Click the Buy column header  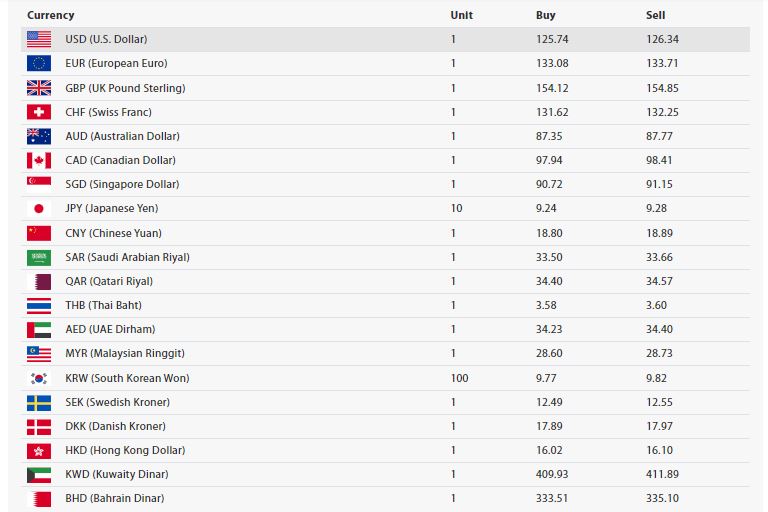(x=545, y=15)
